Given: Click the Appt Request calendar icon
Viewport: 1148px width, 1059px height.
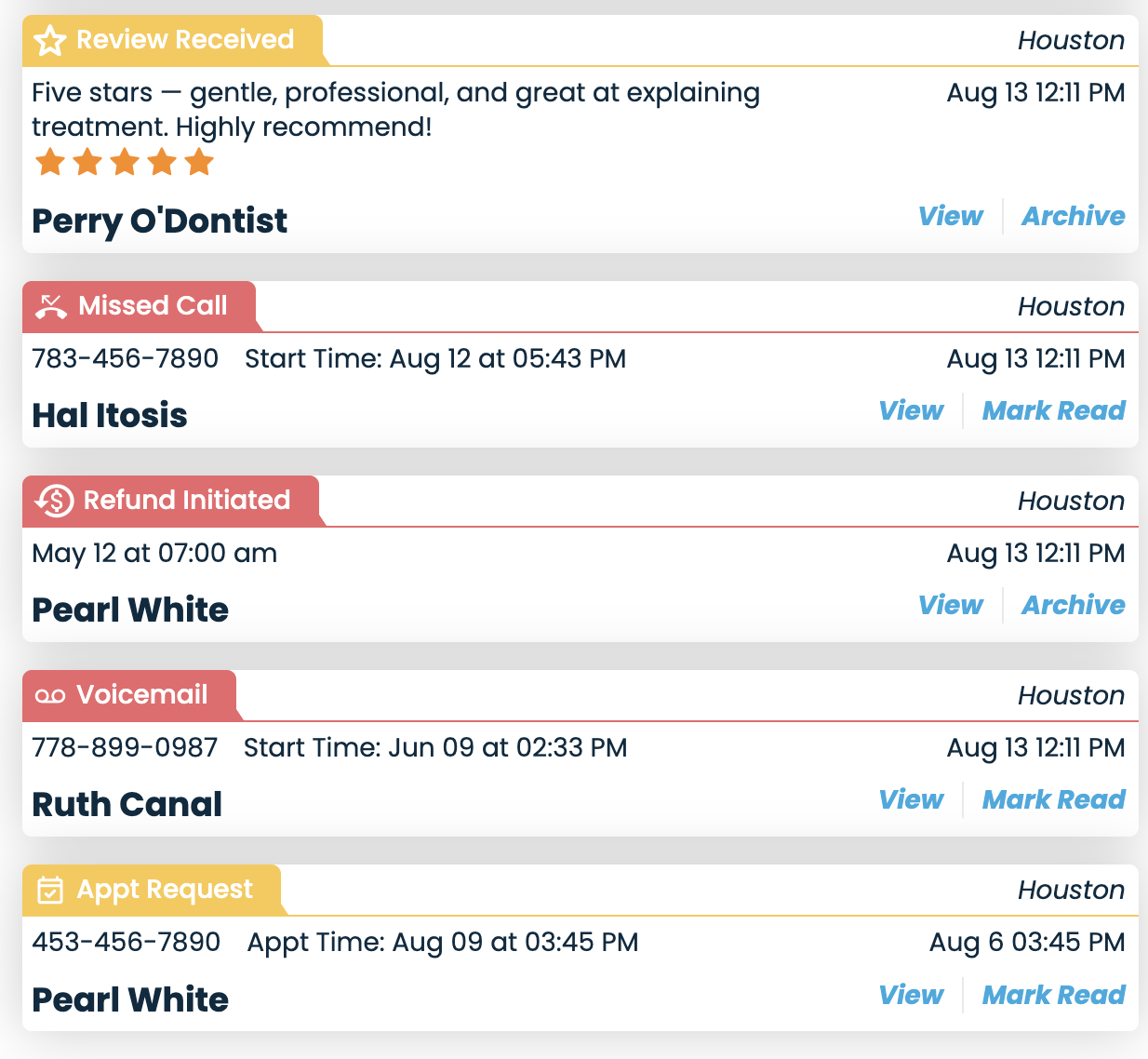Looking at the screenshot, I should click(50, 890).
